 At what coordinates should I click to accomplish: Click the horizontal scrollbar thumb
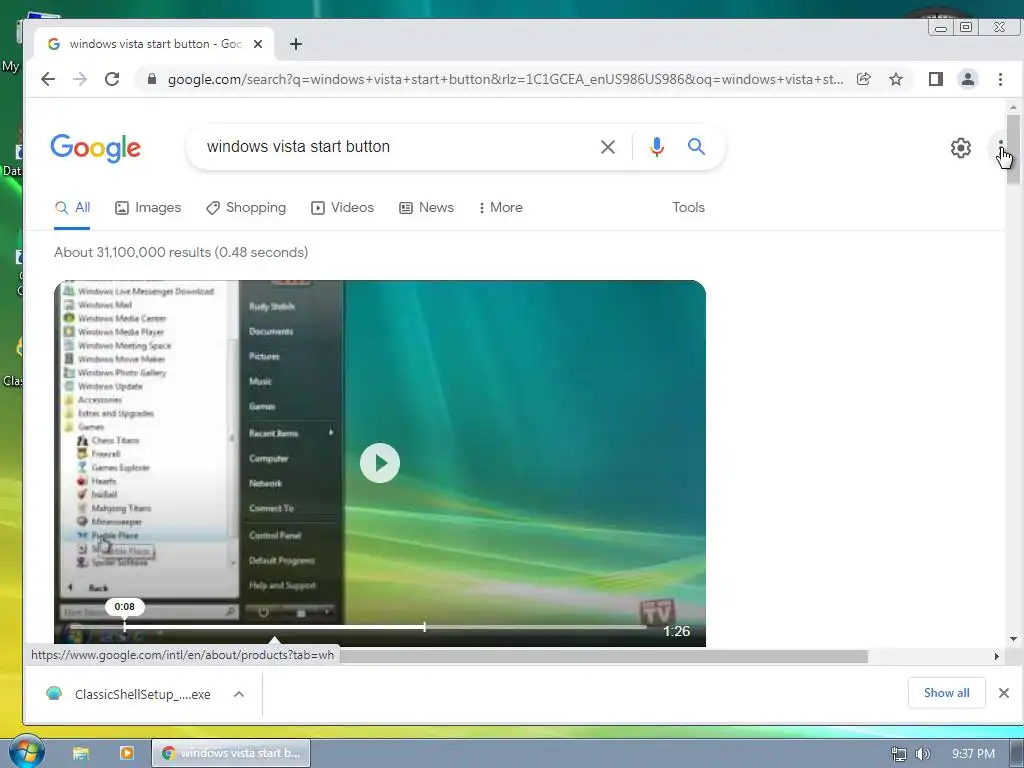pos(604,656)
